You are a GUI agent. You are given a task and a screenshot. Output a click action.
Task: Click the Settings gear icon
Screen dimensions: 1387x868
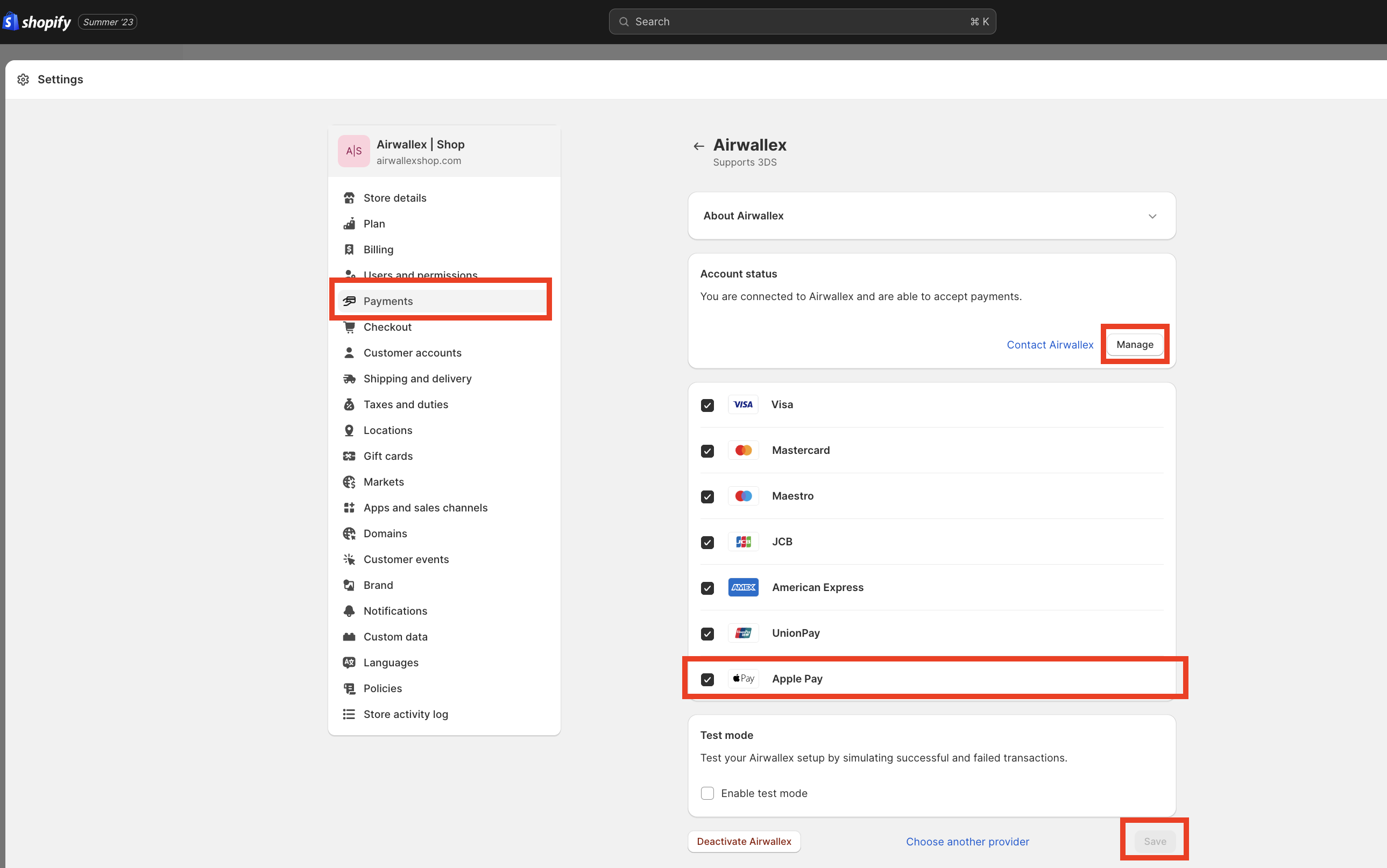pyautogui.click(x=23, y=79)
